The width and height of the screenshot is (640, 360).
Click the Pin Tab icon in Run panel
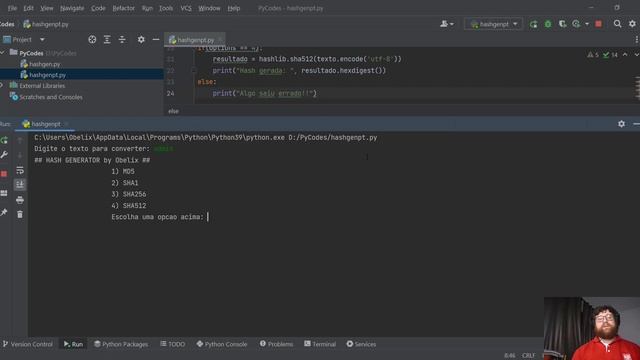coord(4,212)
